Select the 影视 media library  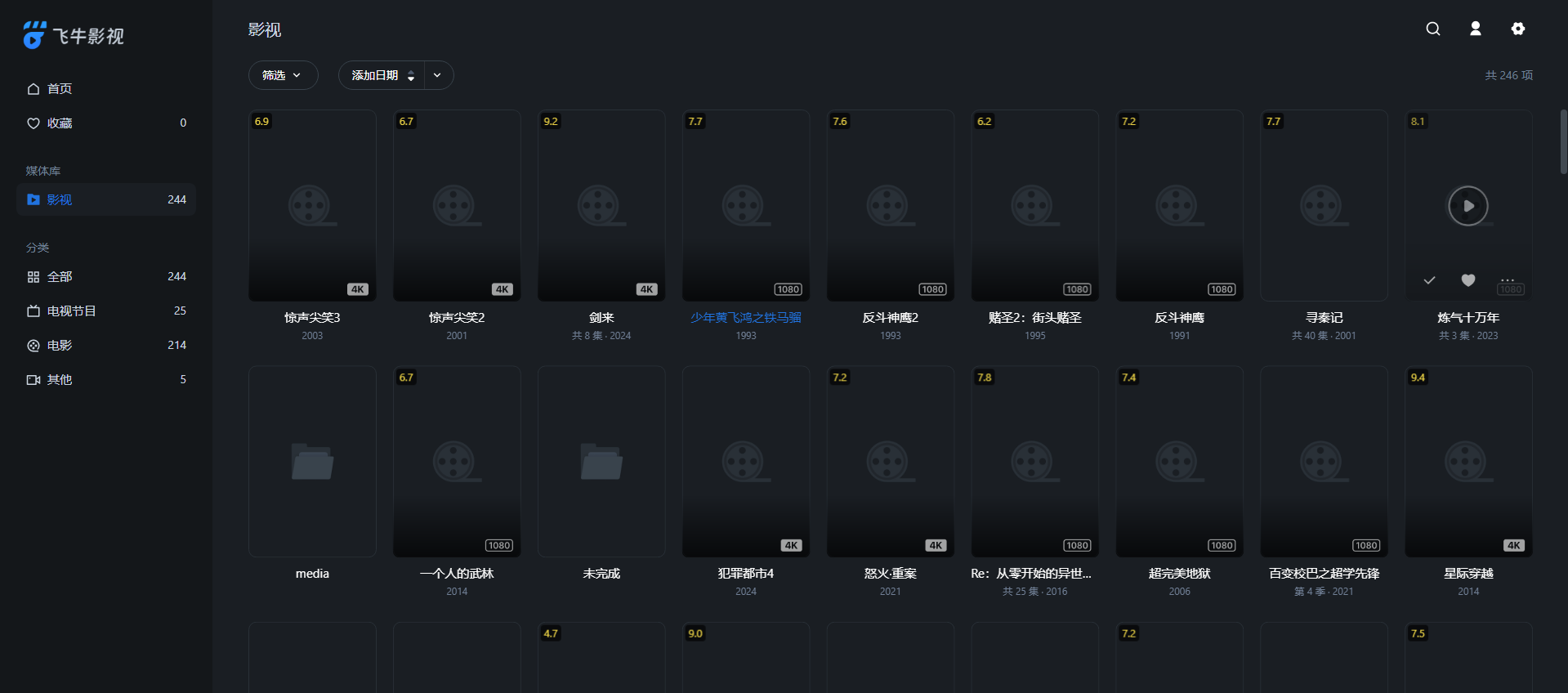tap(106, 199)
